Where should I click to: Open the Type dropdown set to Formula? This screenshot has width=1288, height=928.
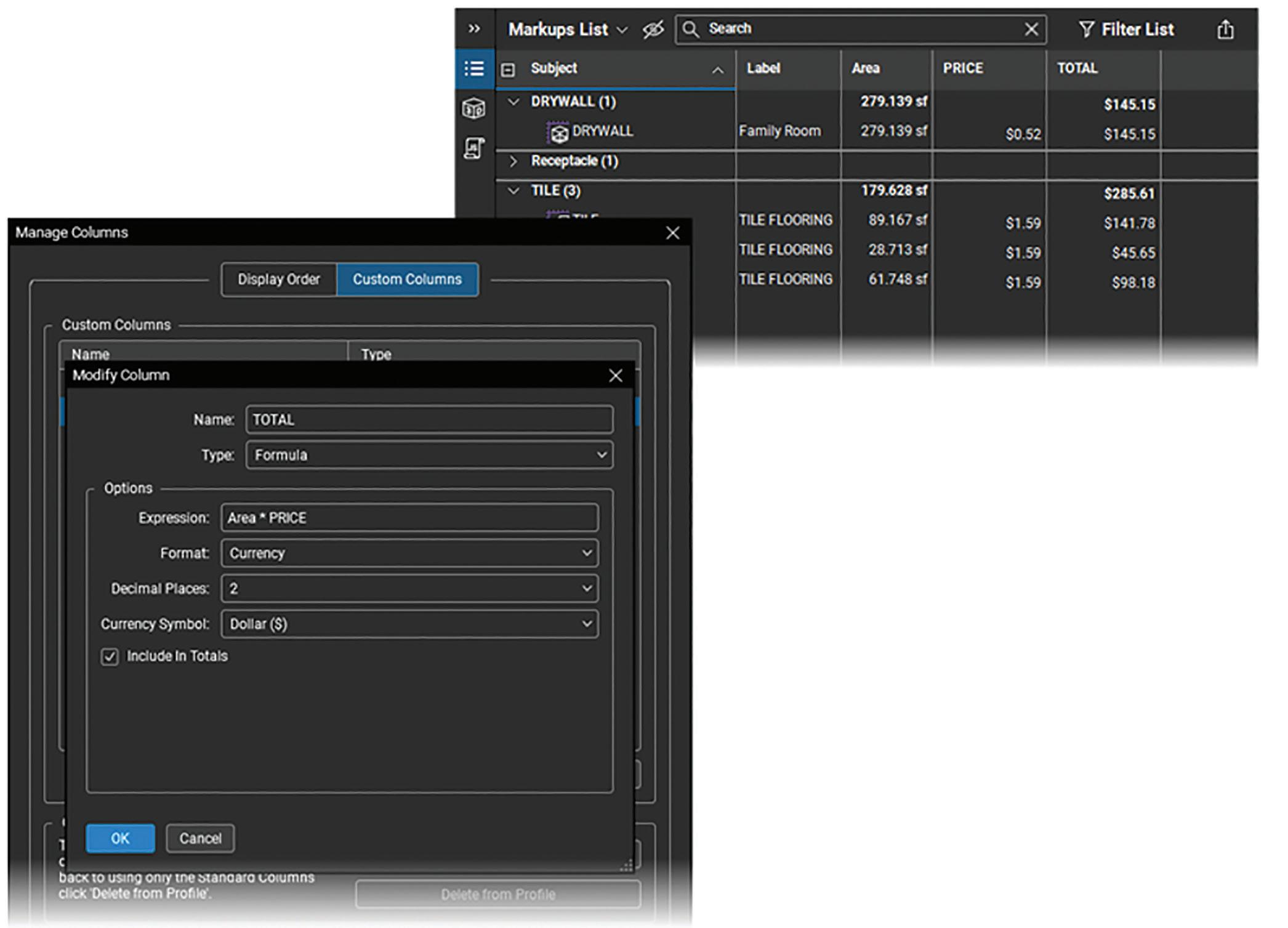[429, 455]
